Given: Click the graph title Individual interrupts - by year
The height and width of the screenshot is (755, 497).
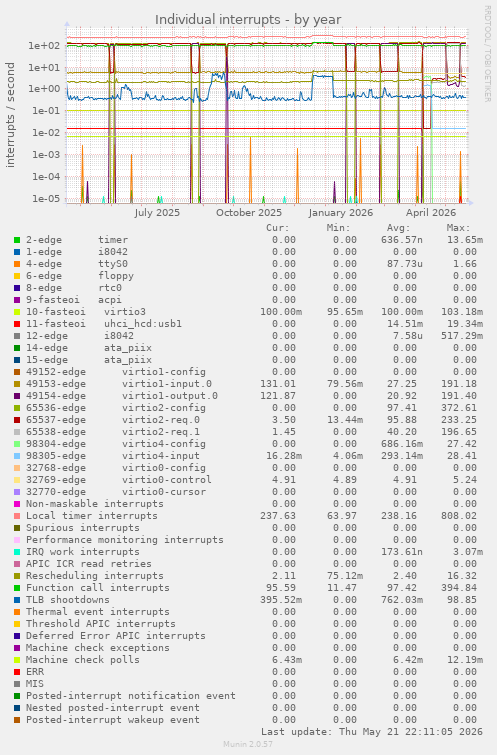Looking at the screenshot, I should [248, 20].
